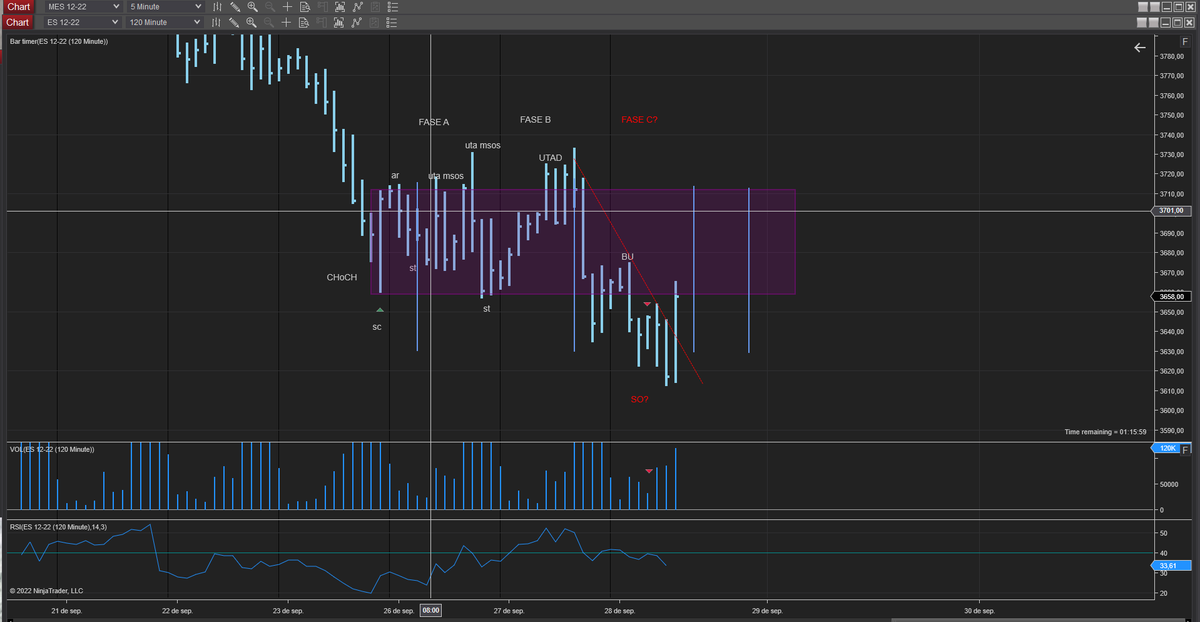Select the red triangle marker in VOL panel
1200x622 pixels.
[649, 470]
